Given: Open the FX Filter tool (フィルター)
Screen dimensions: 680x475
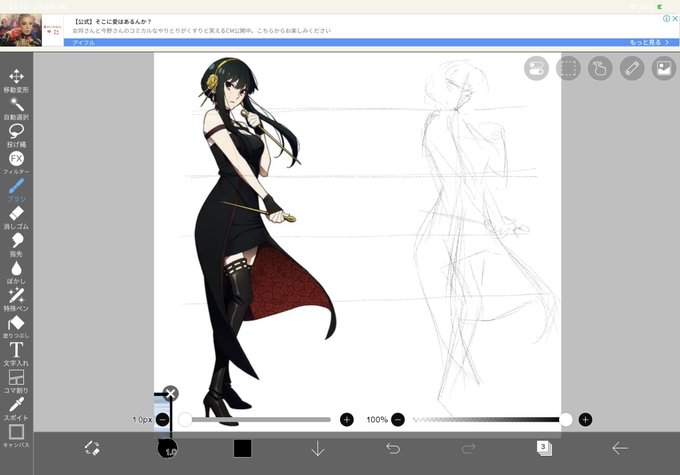Looking at the screenshot, I should (x=16, y=163).
